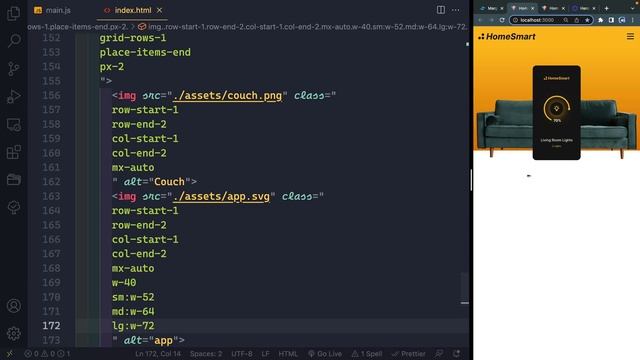Open the browser extensions puzzle icon
Viewport: 640px width, 360px height.
pyautogui.click(x=600, y=20)
